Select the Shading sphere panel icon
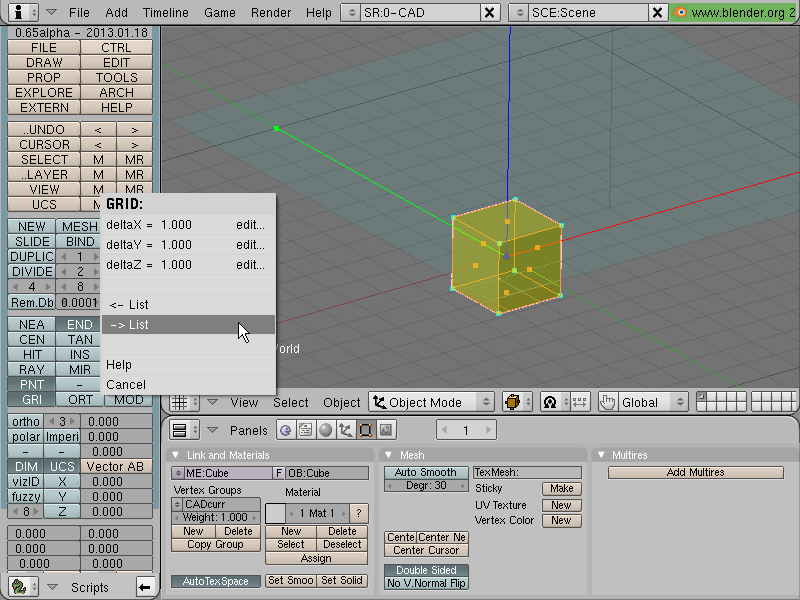The height and width of the screenshot is (600, 800). (x=325, y=430)
